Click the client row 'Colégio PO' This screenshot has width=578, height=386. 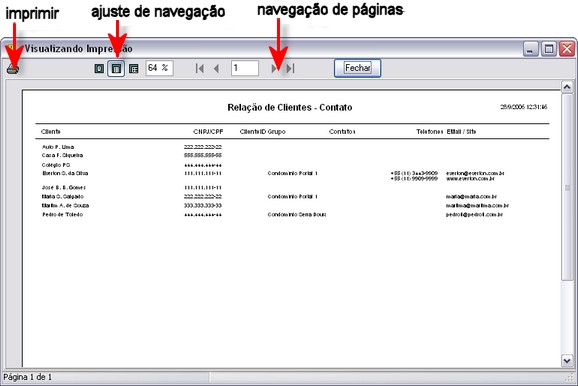click(x=56, y=165)
